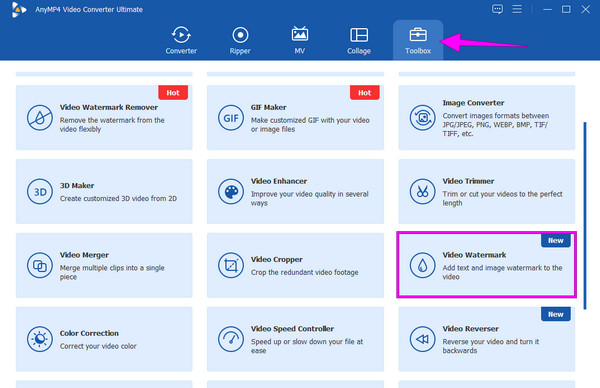This screenshot has height=388, width=600.
Task: Choose the Video Merger title
Action: pos(84,255)
